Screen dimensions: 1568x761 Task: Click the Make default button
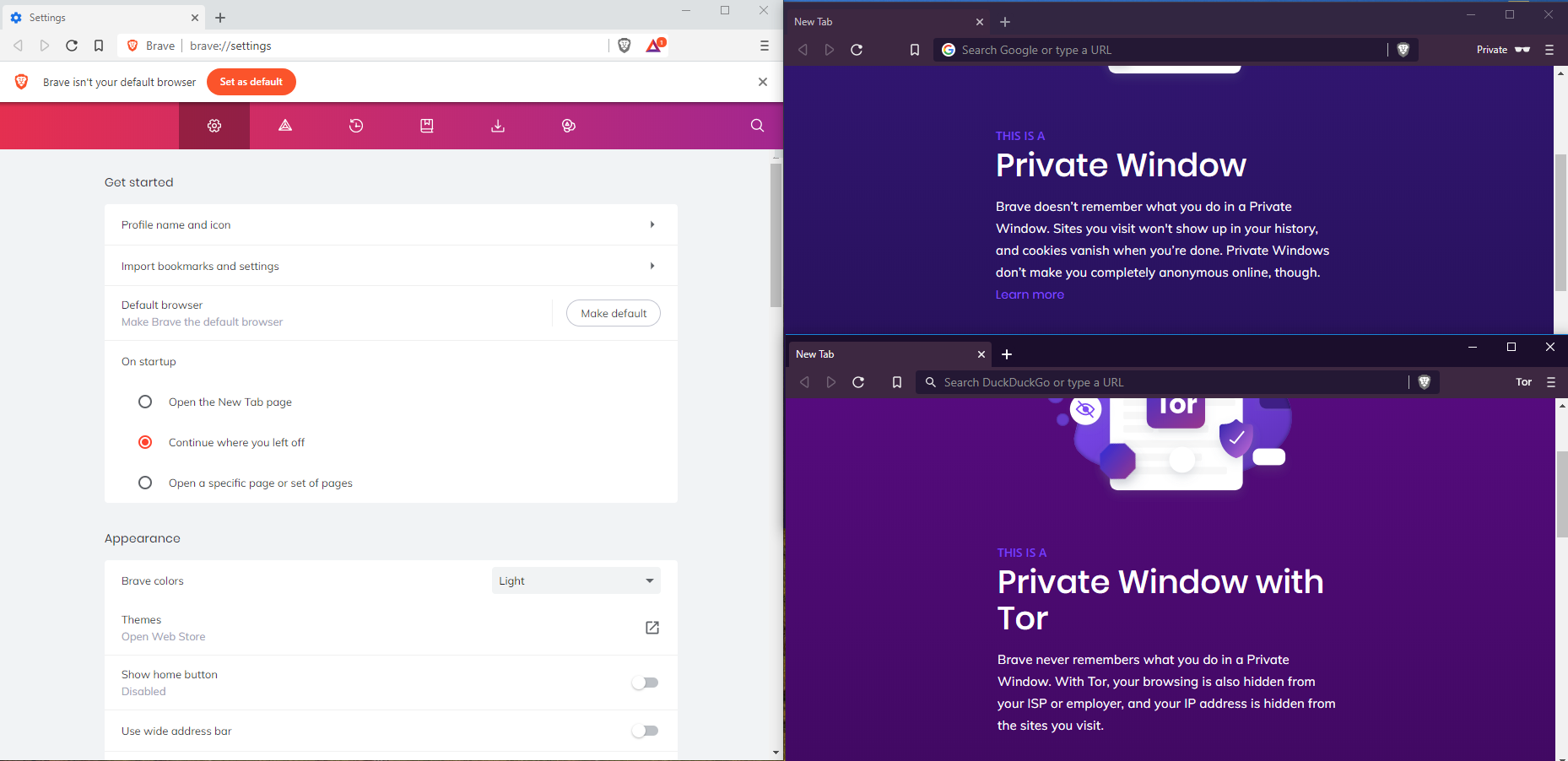point(614,313)
